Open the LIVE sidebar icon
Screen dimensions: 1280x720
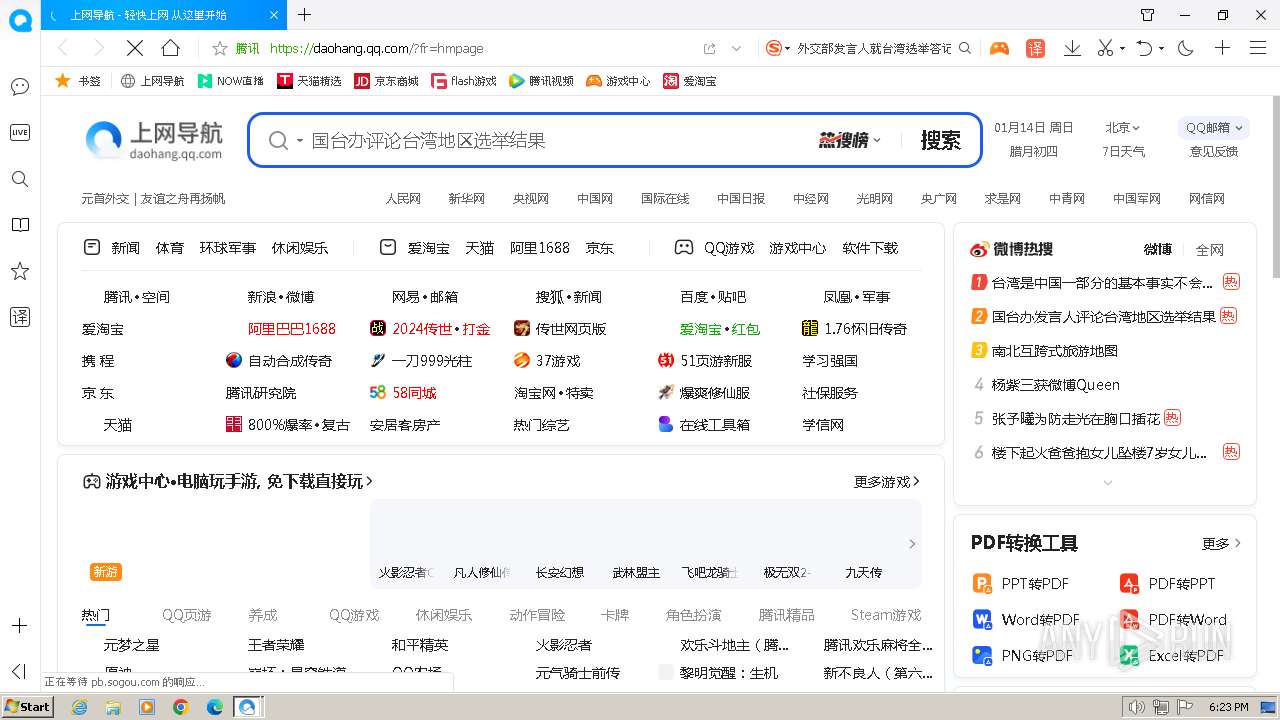coord(19,132)
